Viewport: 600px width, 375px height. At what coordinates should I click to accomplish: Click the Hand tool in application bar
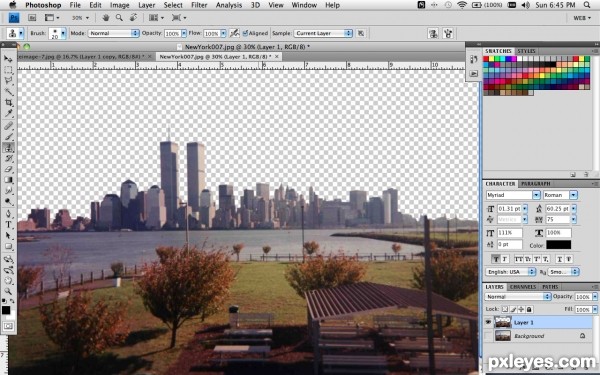tap(106, 18)
